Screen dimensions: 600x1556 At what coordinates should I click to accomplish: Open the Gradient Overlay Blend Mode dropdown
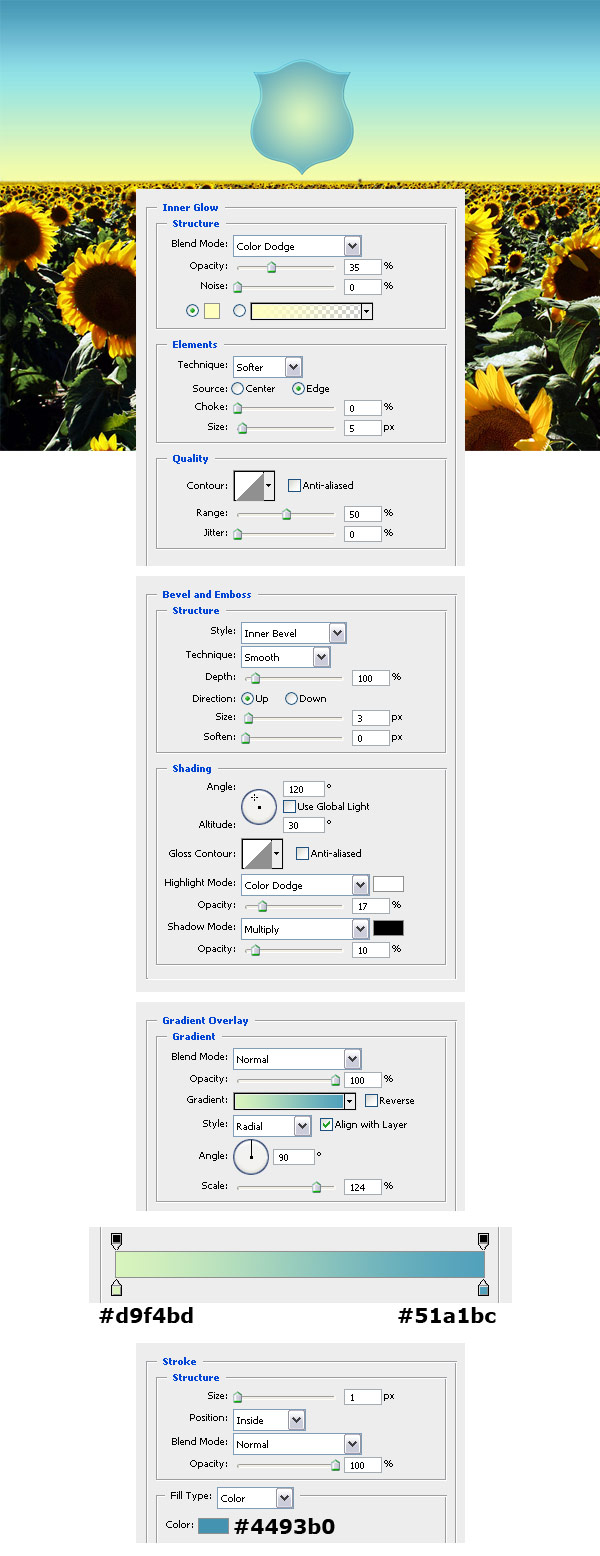(297, 1059)
